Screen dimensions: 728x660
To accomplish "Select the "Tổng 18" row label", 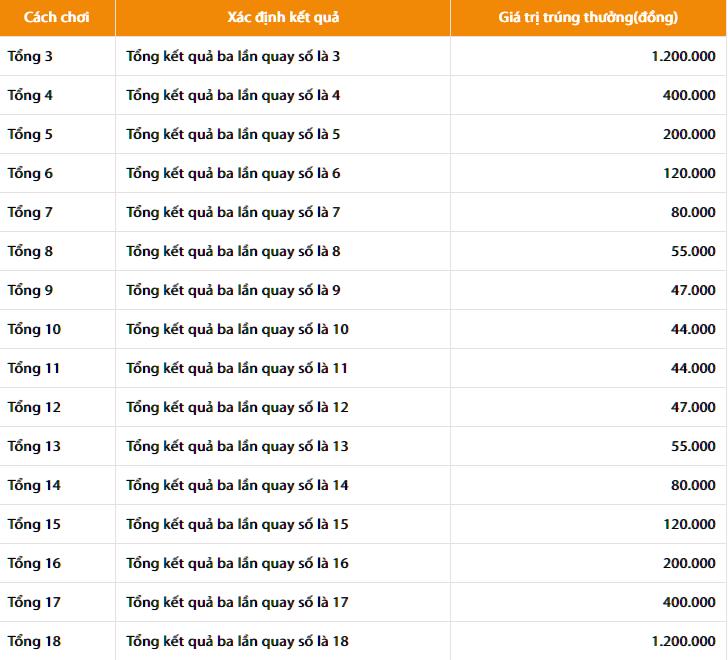I will click(x=34, y=641).
